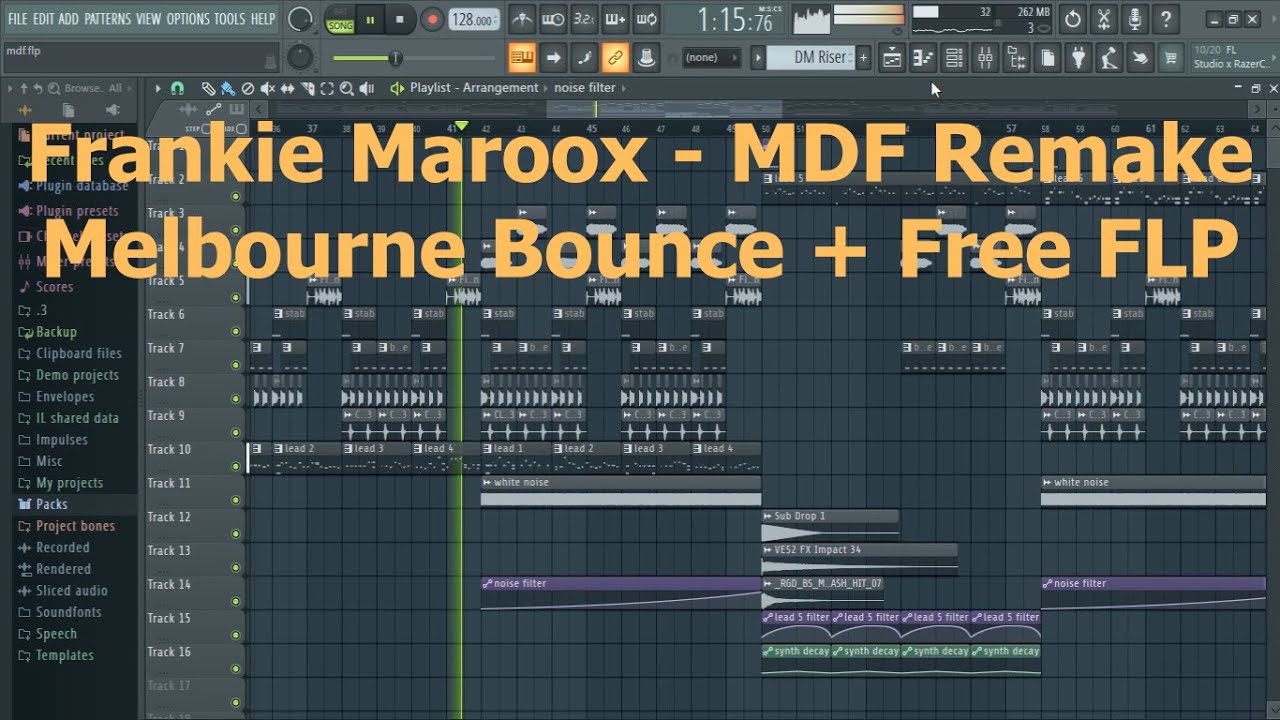Open the pattern list arrow beside DM Riser
Viewport: 1280px width, 720px height.
coord(758,58)
